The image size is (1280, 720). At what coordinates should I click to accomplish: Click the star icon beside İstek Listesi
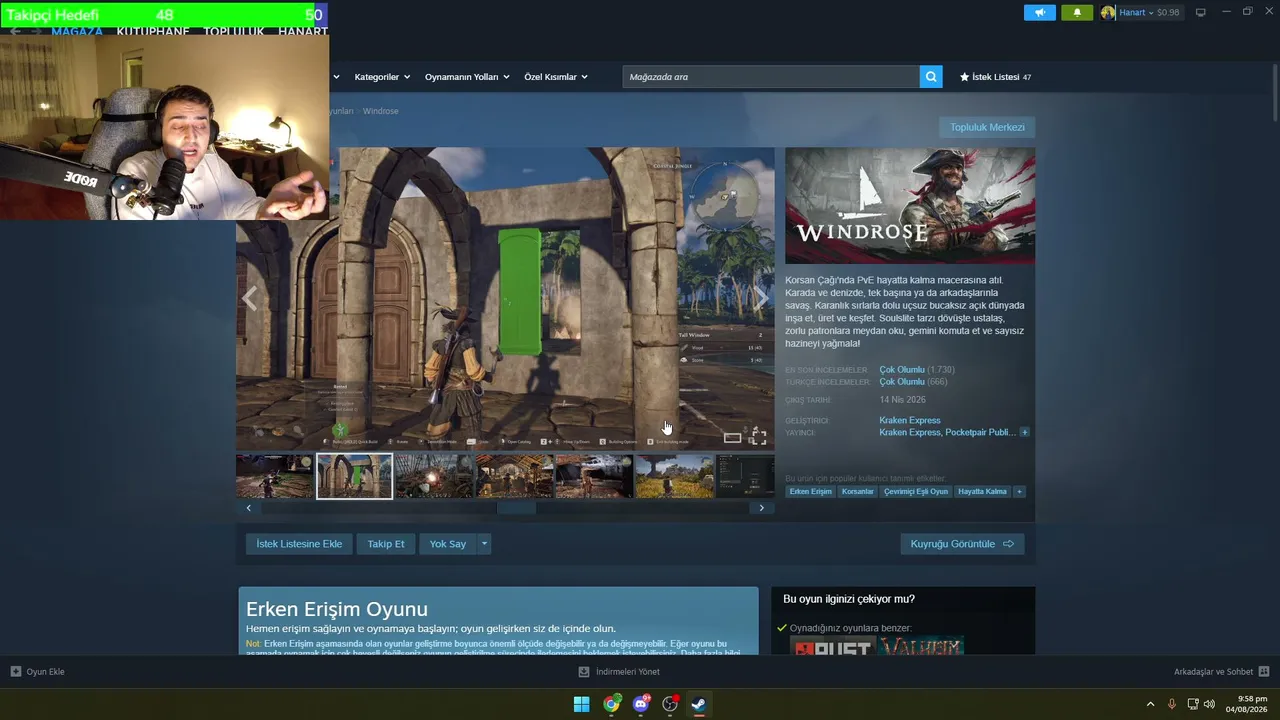965,77
